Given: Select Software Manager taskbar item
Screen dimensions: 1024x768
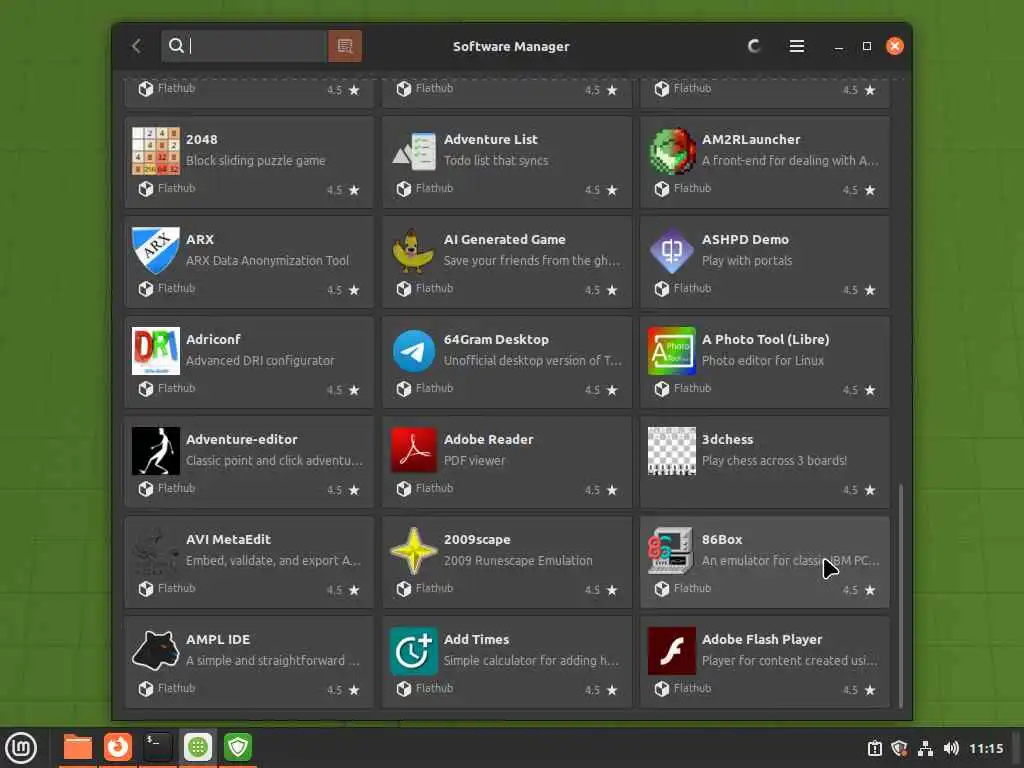Looking at the screenshot, I should pyautogui.click(x=198, y=747).
